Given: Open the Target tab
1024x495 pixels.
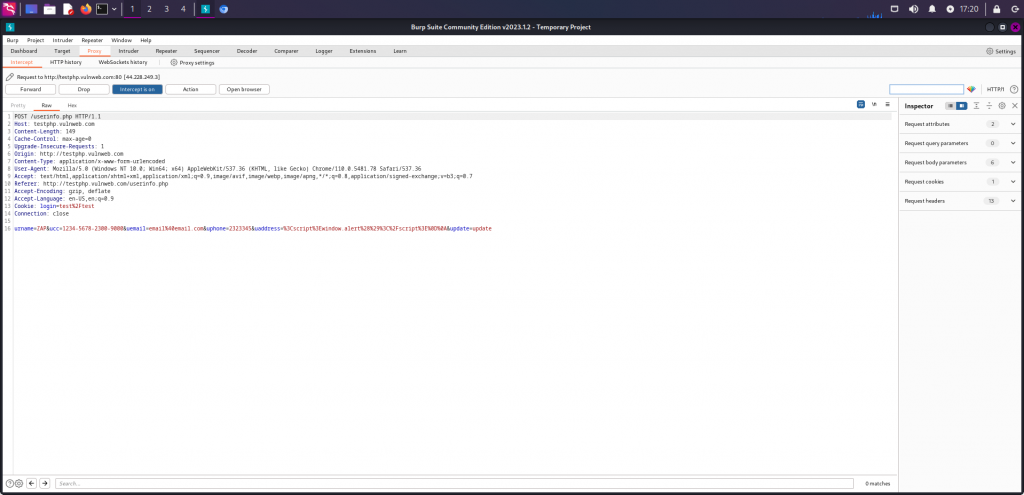Looking at the screenshot, I should click(x=63, y=51).
